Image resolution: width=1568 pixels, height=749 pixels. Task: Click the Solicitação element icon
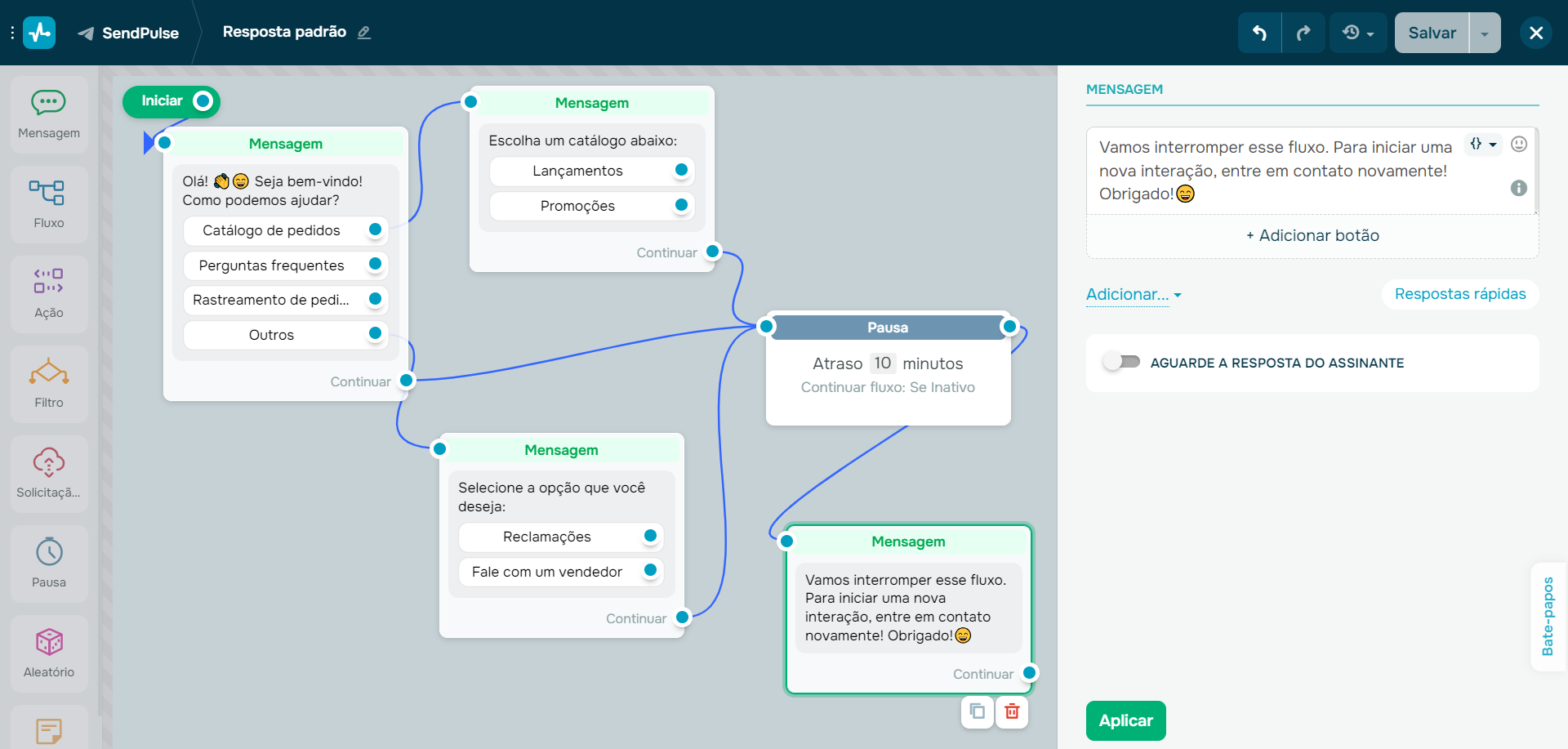[48, 462]
